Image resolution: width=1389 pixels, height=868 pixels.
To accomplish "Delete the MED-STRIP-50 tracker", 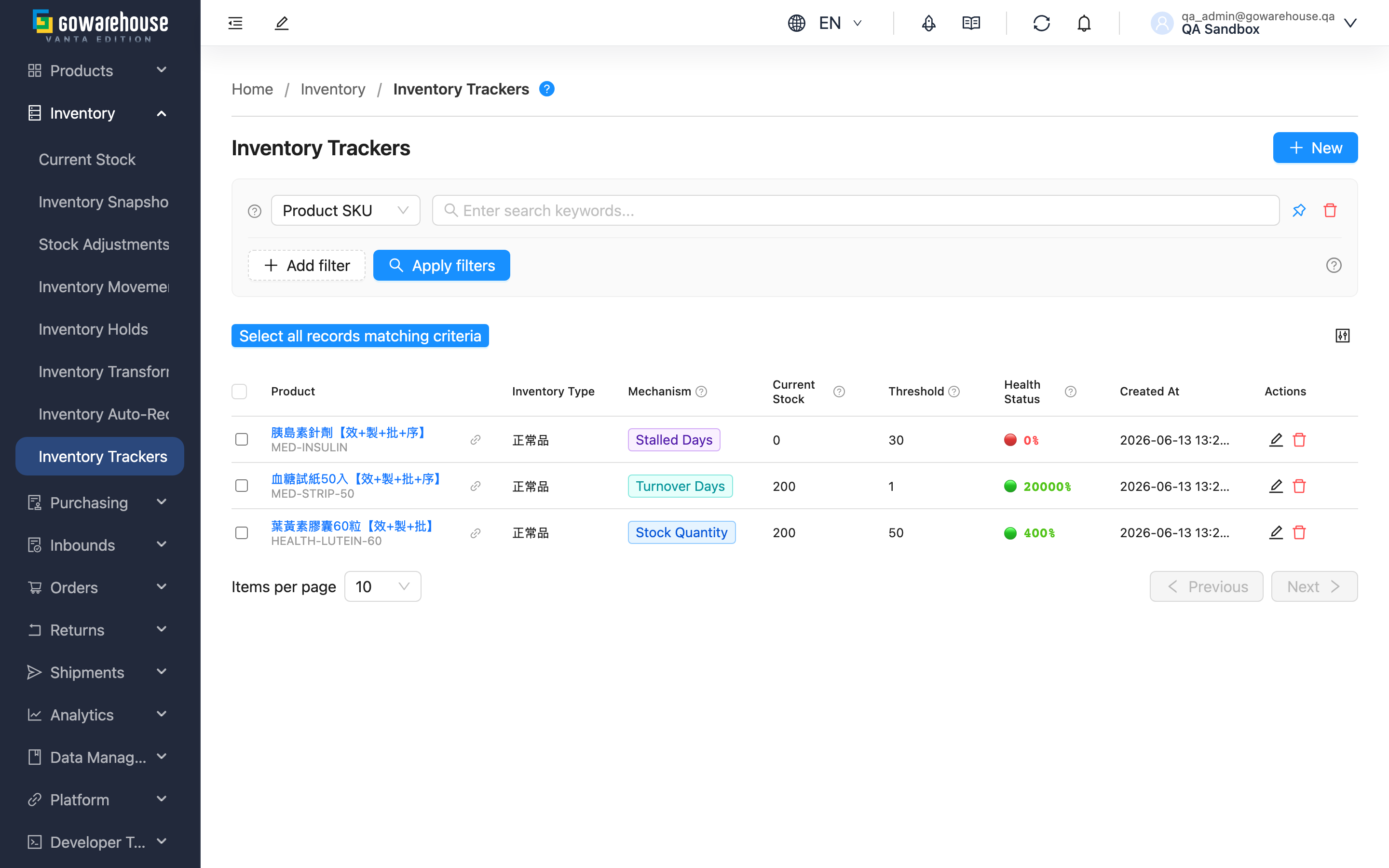I will [x=1299, y=486].
